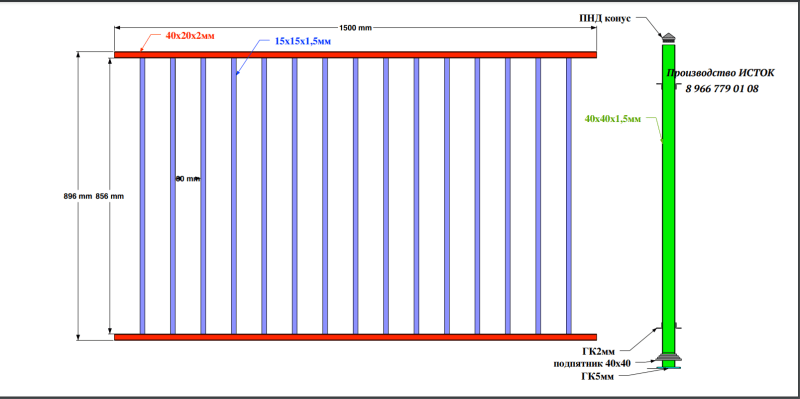
Task: Select the green 40x40x1,5мм label
Action: tap(612, 119)
